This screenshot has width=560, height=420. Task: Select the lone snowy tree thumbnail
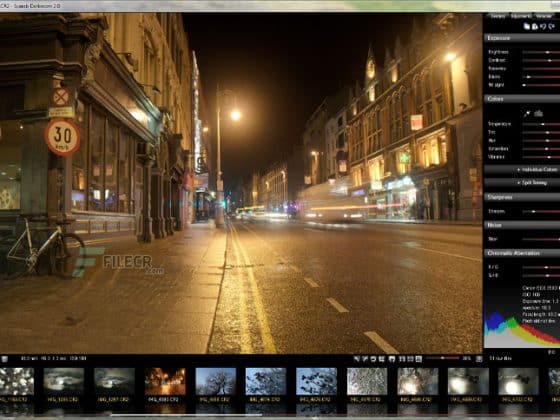click(216, 381)
